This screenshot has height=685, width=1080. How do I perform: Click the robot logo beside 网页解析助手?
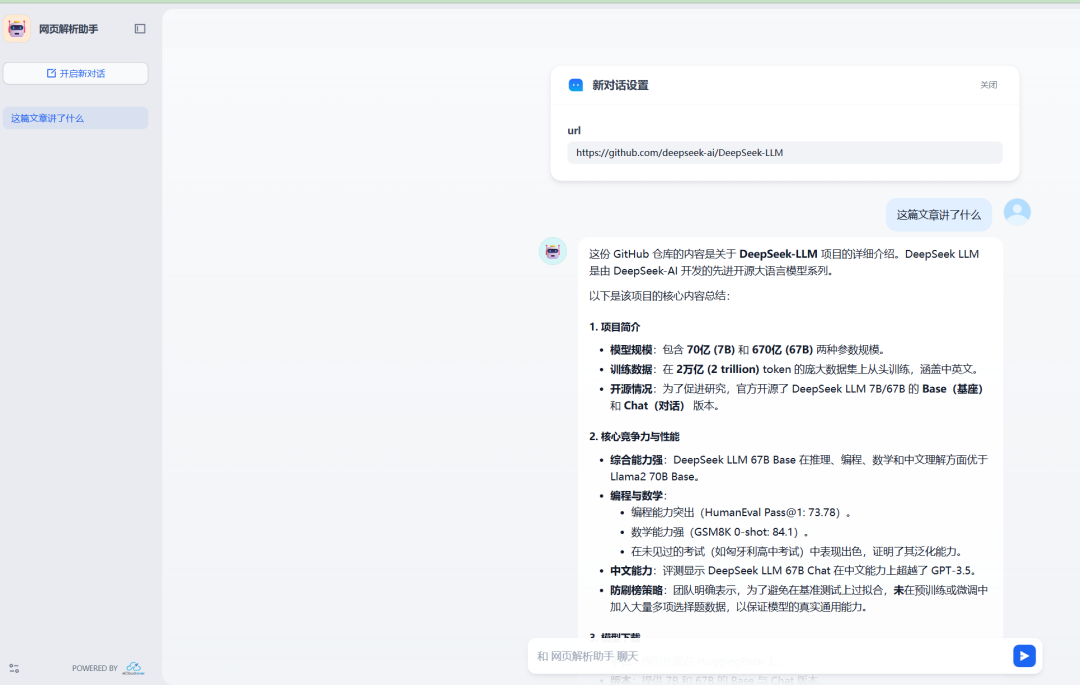[x=17, y=29]
